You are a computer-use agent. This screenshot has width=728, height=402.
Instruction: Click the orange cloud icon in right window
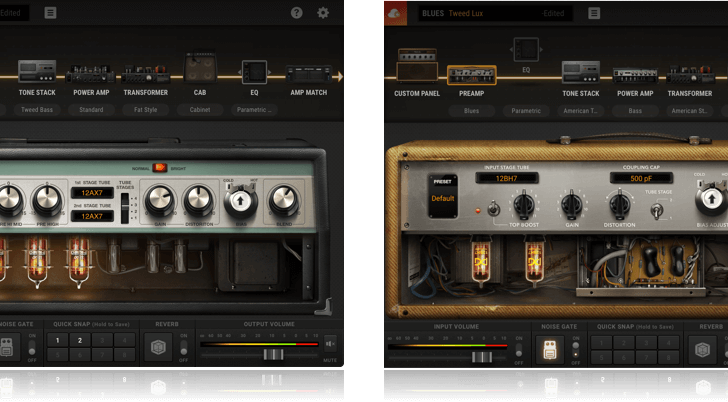[x=396, y=13]
